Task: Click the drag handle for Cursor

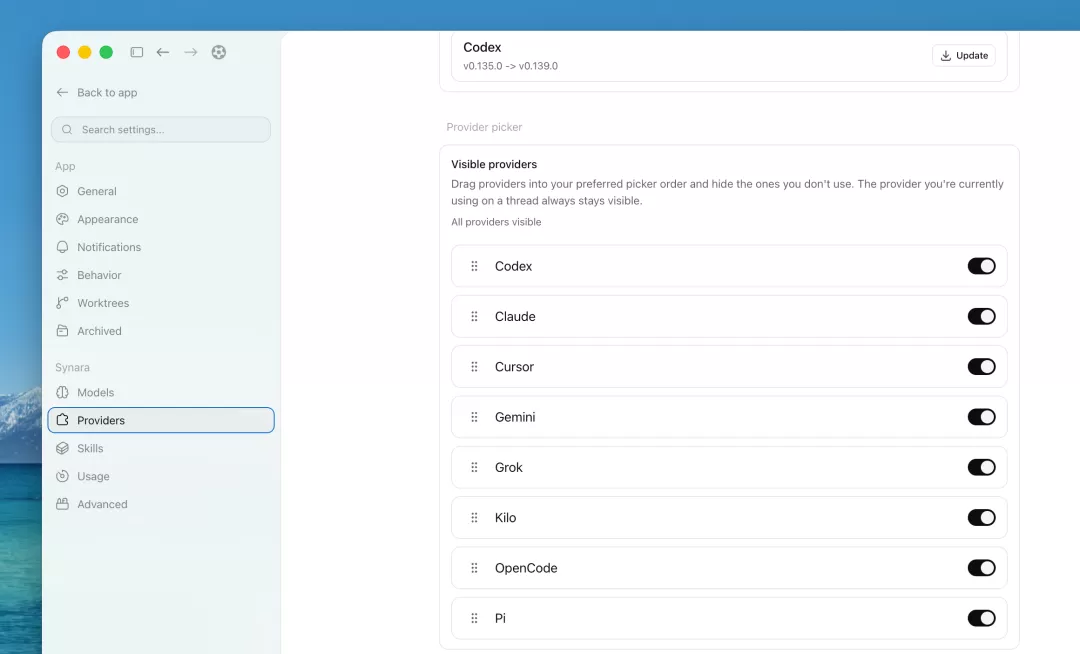Action: click(474, 367)
